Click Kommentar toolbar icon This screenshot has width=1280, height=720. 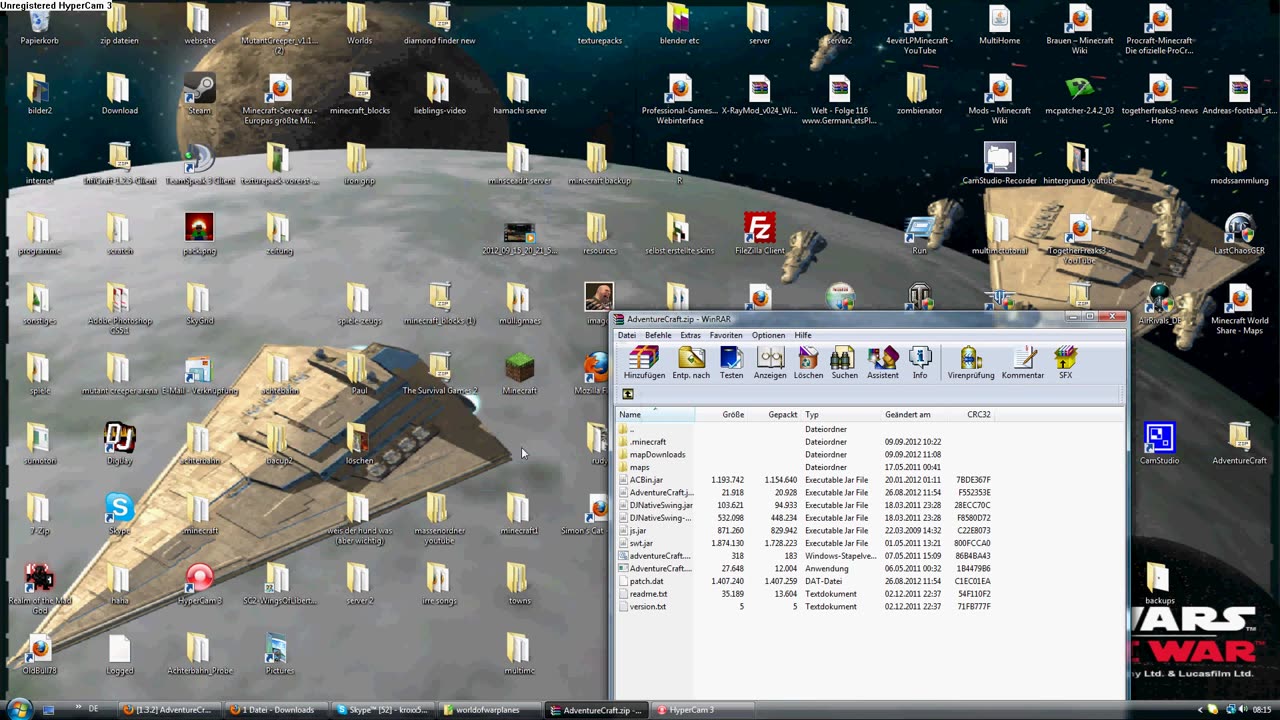[1023, 362]
